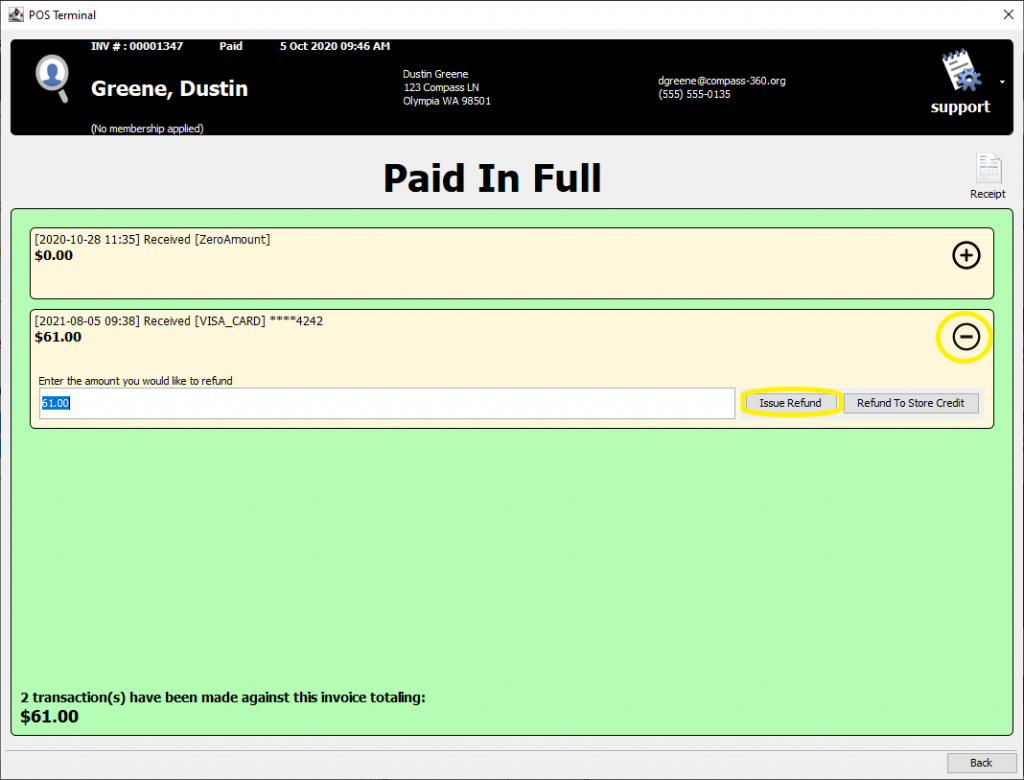Click the $61.00 VISA_CARD transaction amount
Screen dimensions: 1024x780
tap(58, 337)
